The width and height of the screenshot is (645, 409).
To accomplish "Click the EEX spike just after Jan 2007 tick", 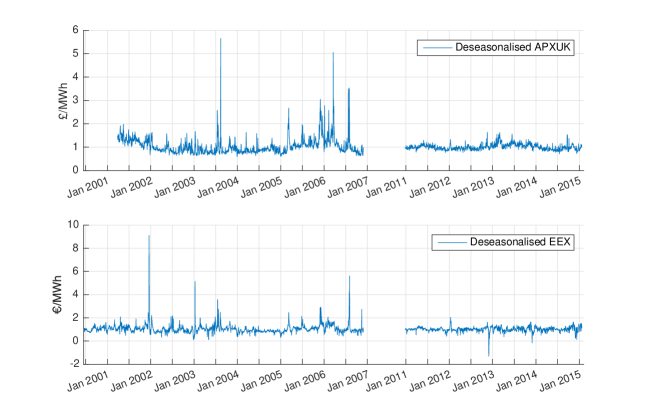I will tap(349, 277).
